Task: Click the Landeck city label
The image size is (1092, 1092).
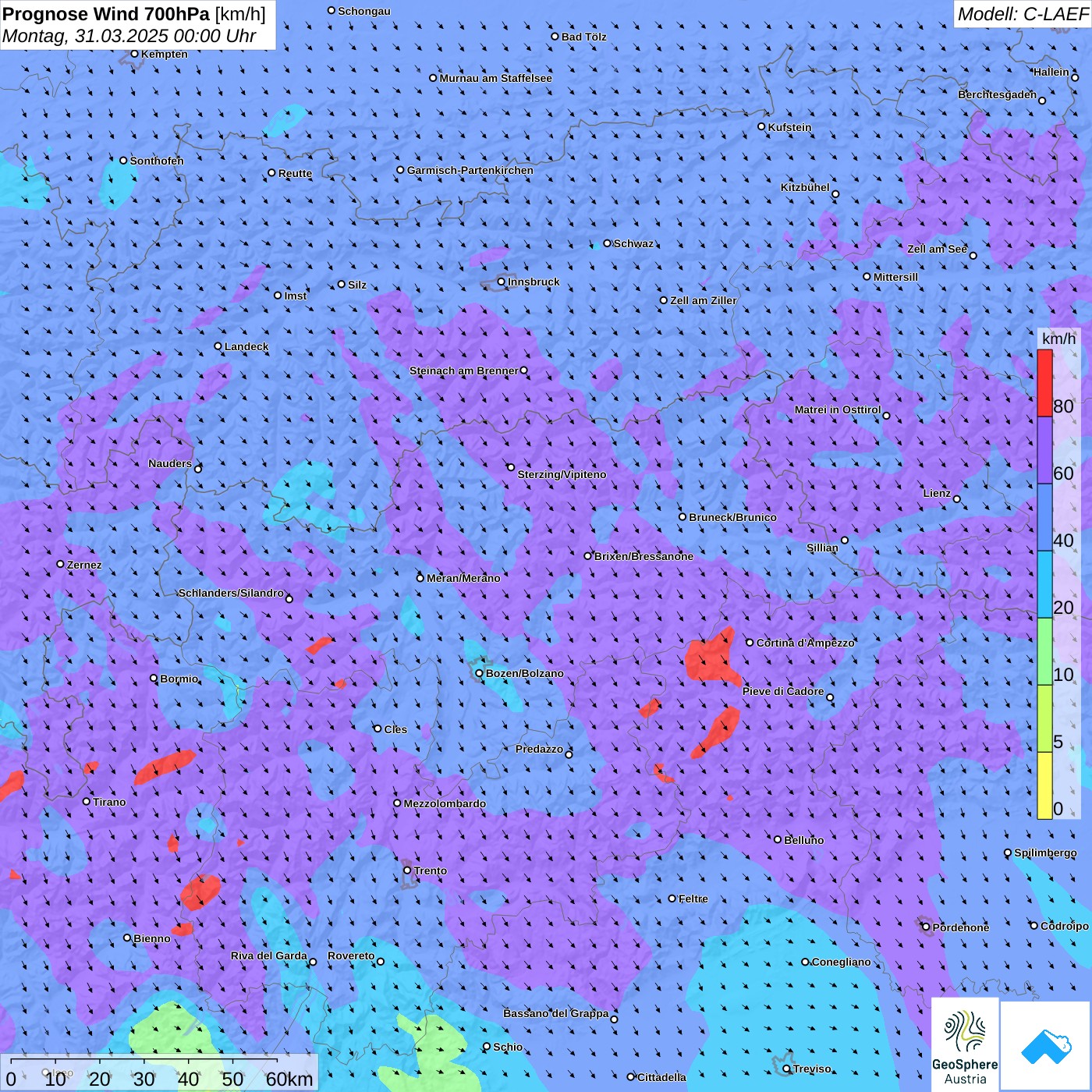Action: 246,346
